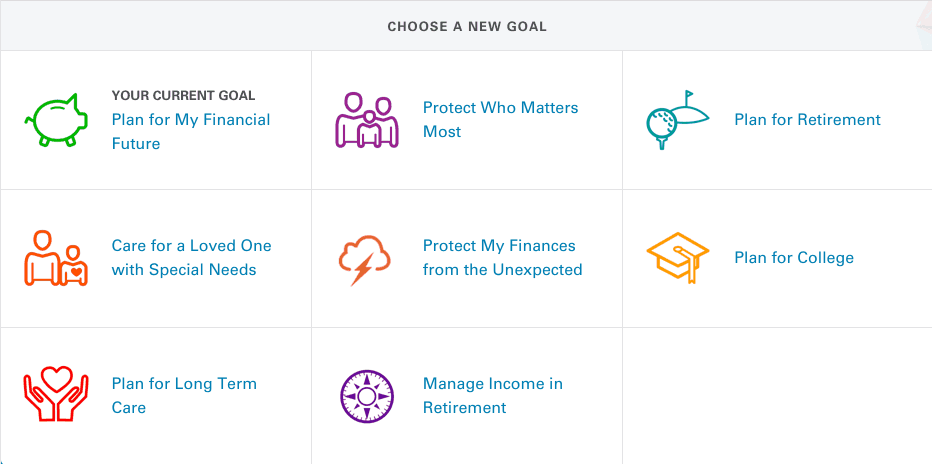
Task: Click the Choose a New Goal header
Action: coord(467,27)
